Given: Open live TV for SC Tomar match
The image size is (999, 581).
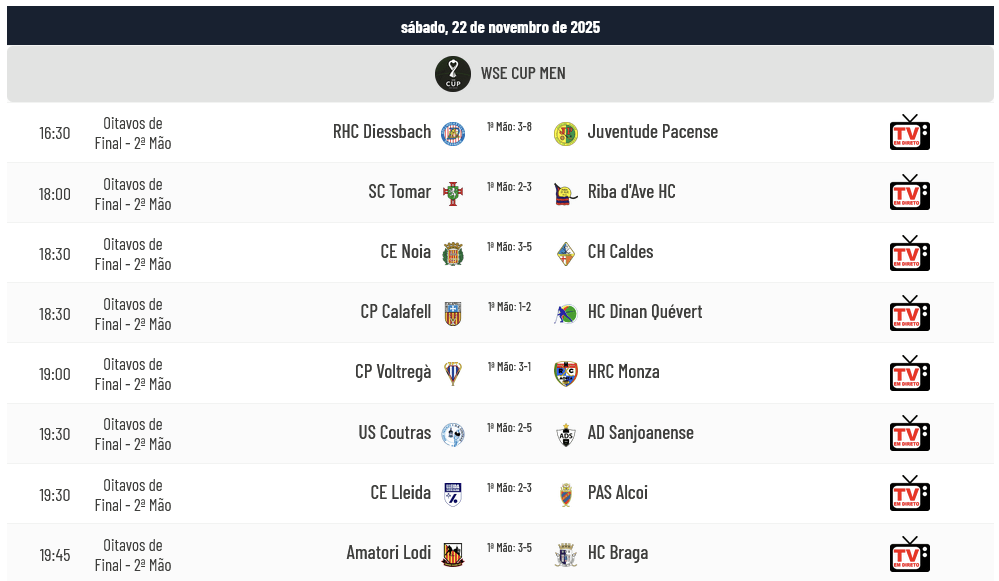Looking at the screenshot, I should click(909, 193).
